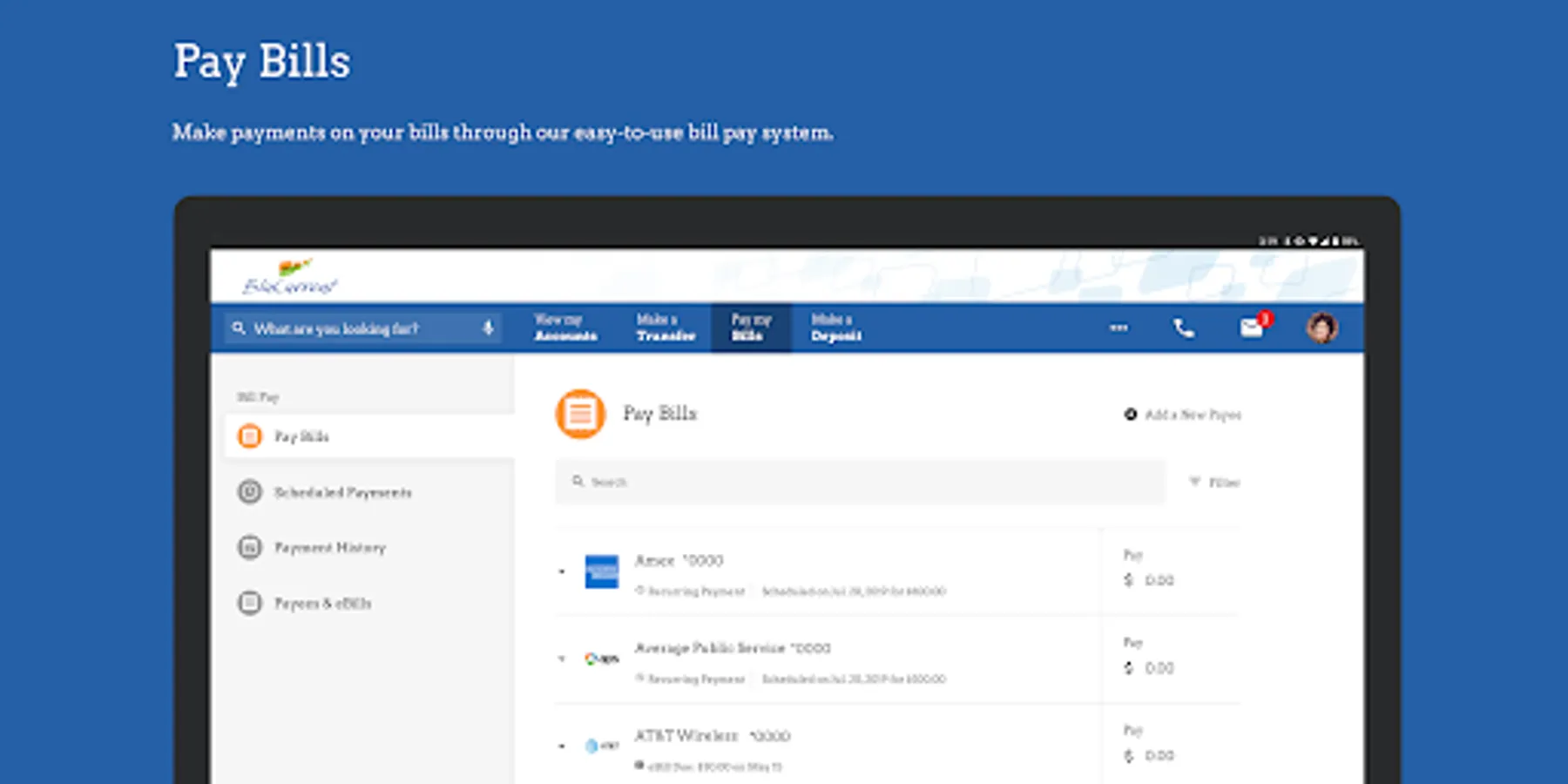Switch to the Make a Transfer tab
The image size is (1568, 784).
click(x=666, y=328)
